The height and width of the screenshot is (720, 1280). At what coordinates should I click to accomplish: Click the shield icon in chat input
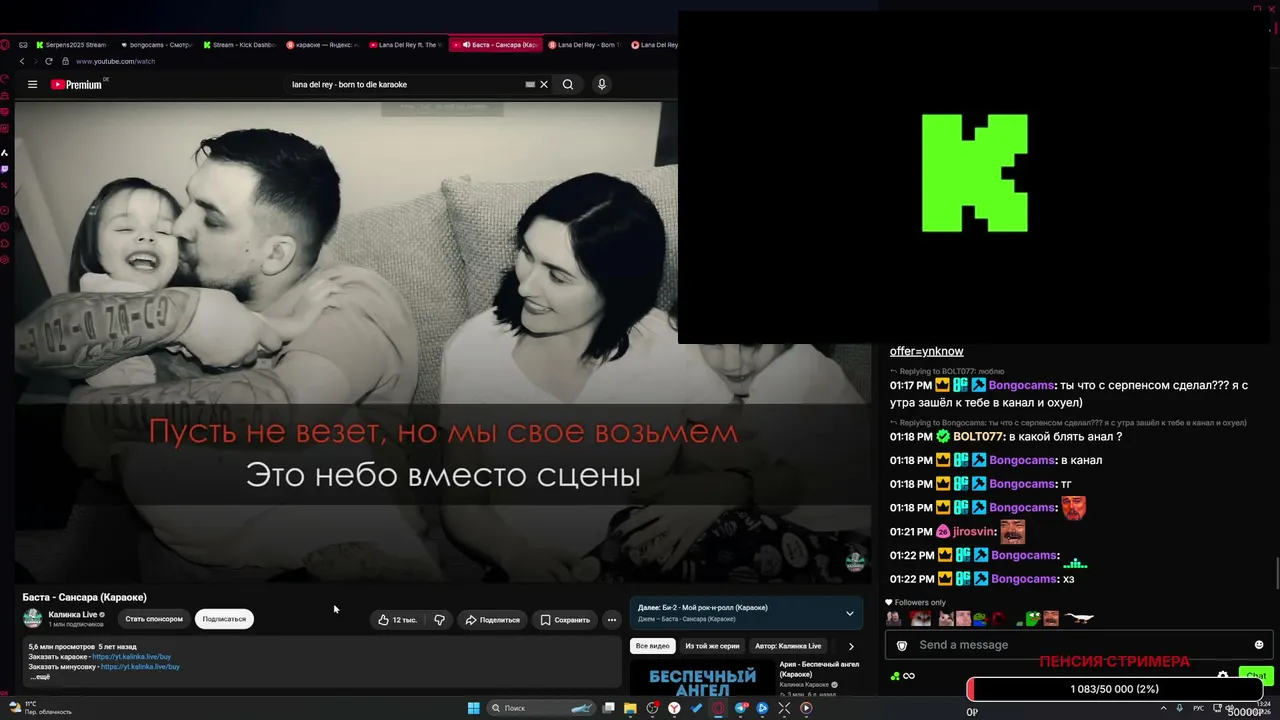pos(902,645)
